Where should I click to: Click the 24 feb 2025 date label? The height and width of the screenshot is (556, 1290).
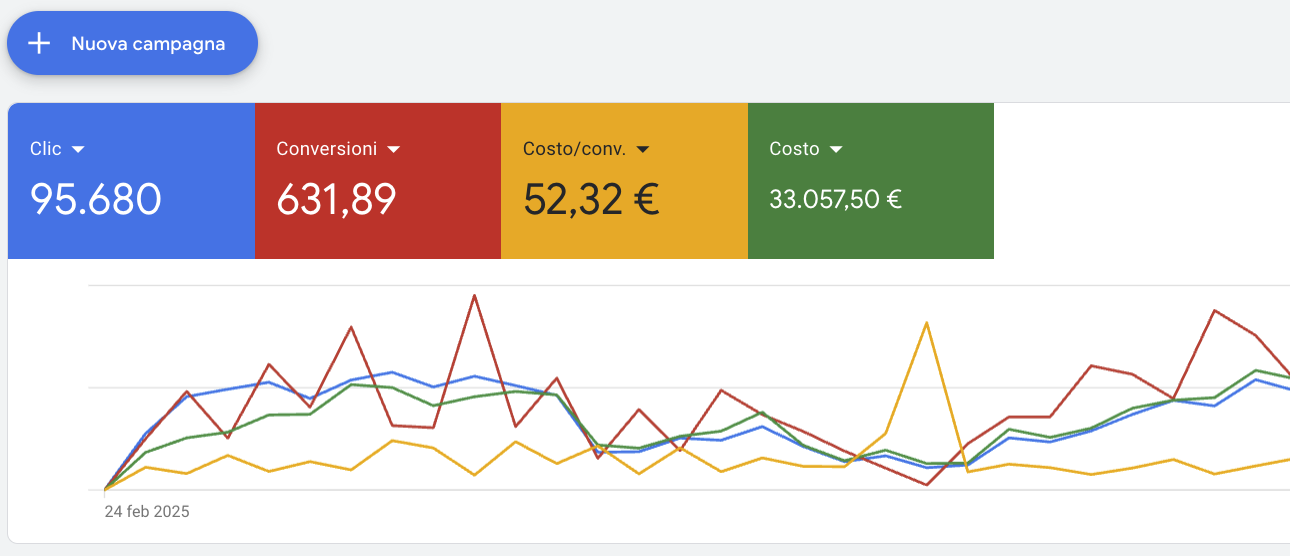(147, 511)
